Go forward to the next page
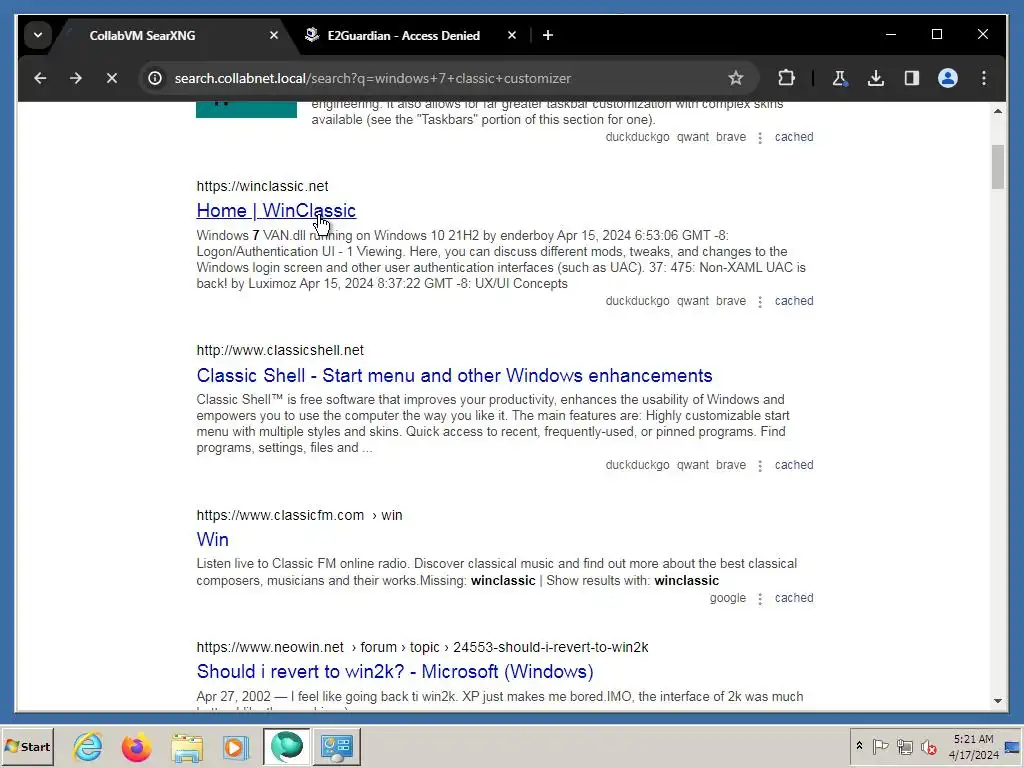The width and height of the screenshot is (1024, 768). click(76, 78)
